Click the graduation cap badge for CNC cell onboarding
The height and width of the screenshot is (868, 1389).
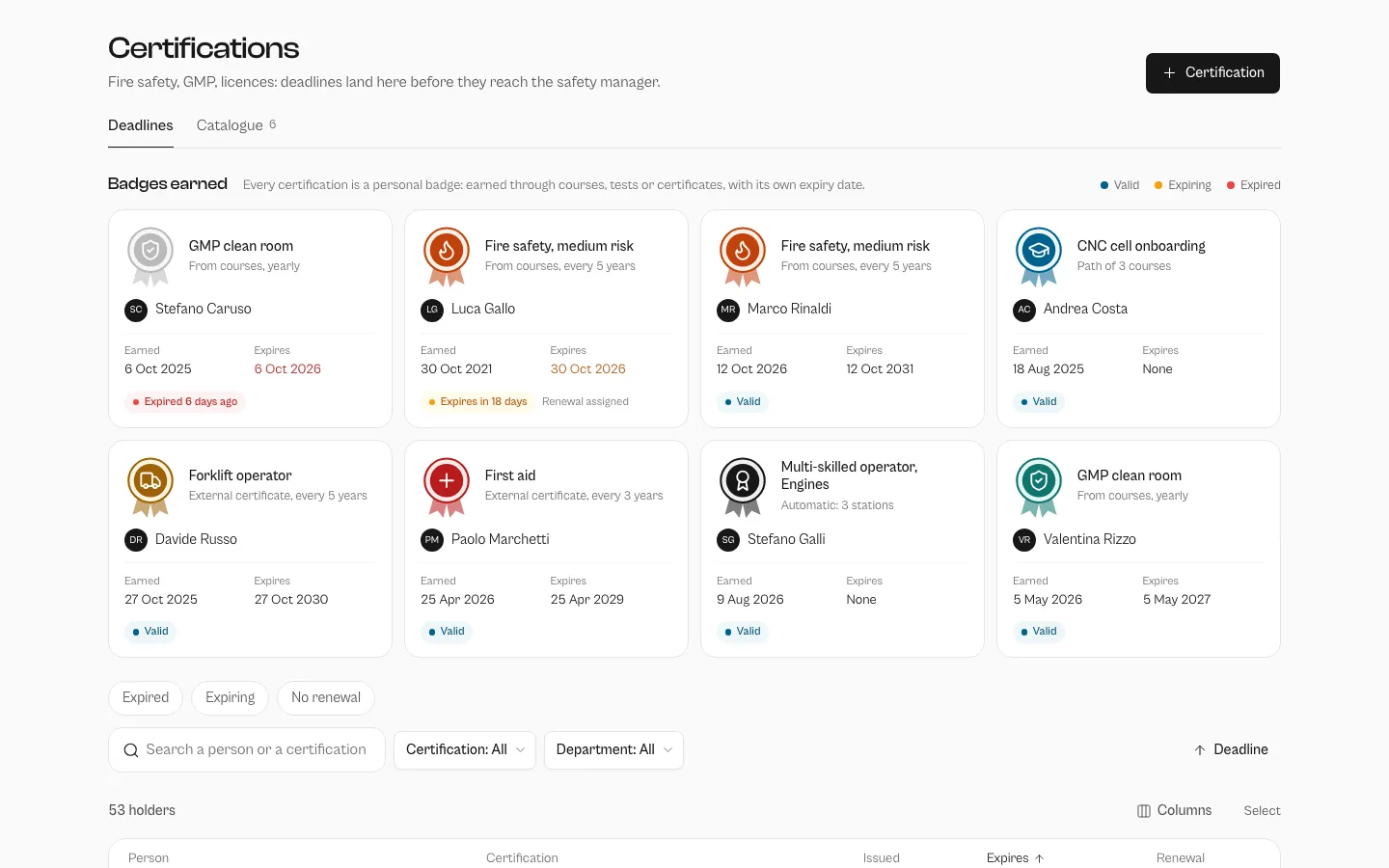(1039, 256)
